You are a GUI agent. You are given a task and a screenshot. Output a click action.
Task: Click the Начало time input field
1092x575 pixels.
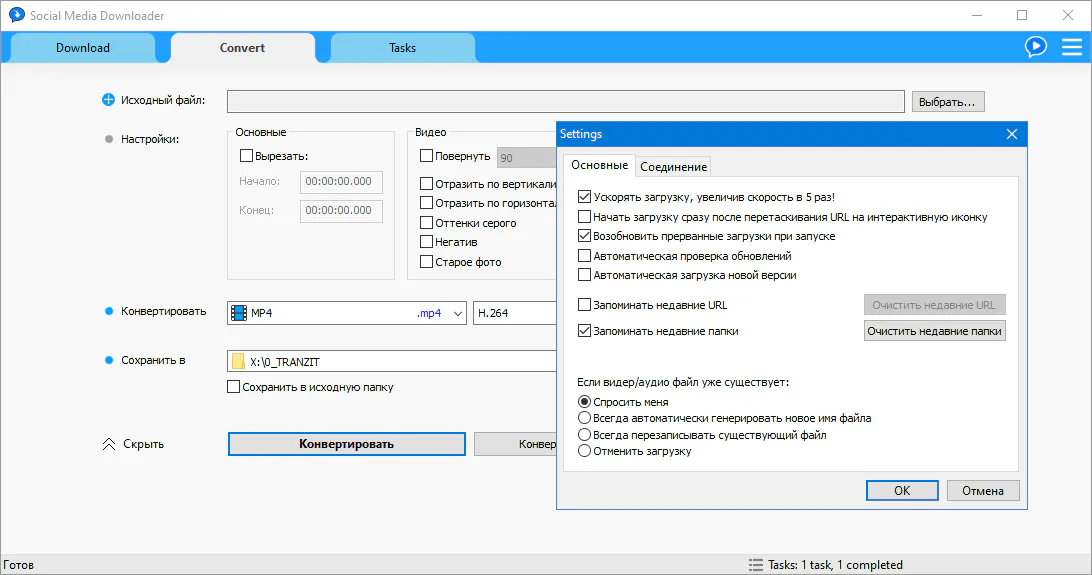pos(341,182)
